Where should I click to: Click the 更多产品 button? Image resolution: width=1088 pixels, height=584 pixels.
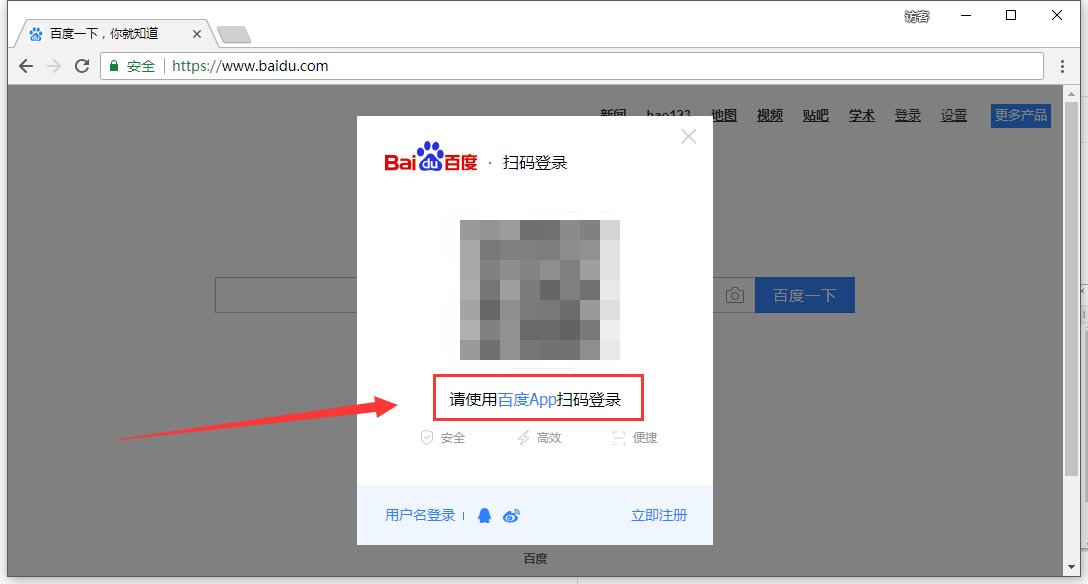tap(1020, 115)
